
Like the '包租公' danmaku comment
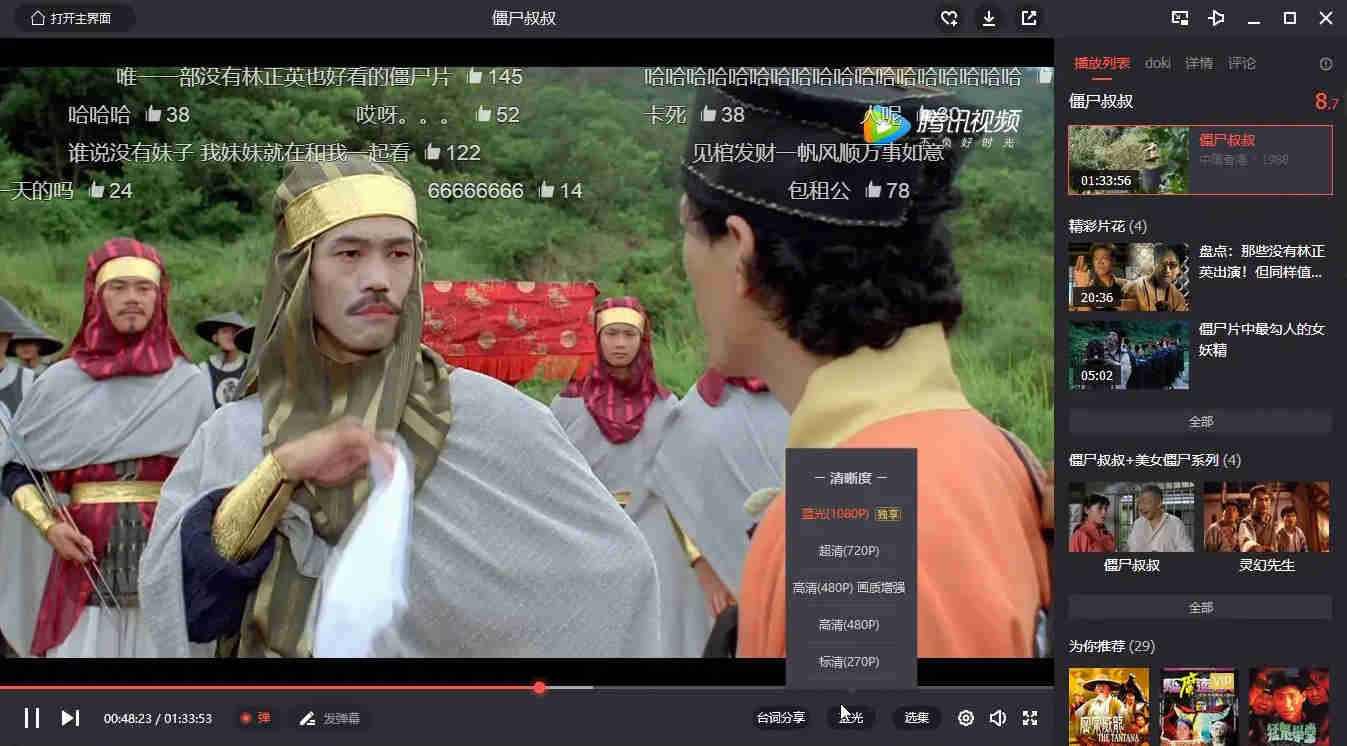click(x=873, y=190)
